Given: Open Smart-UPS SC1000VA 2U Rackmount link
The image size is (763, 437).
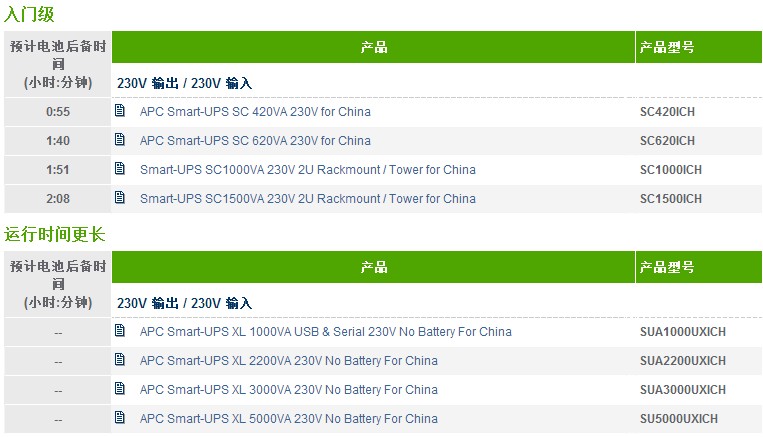Looking at the screenshot, I should point(308,170).
